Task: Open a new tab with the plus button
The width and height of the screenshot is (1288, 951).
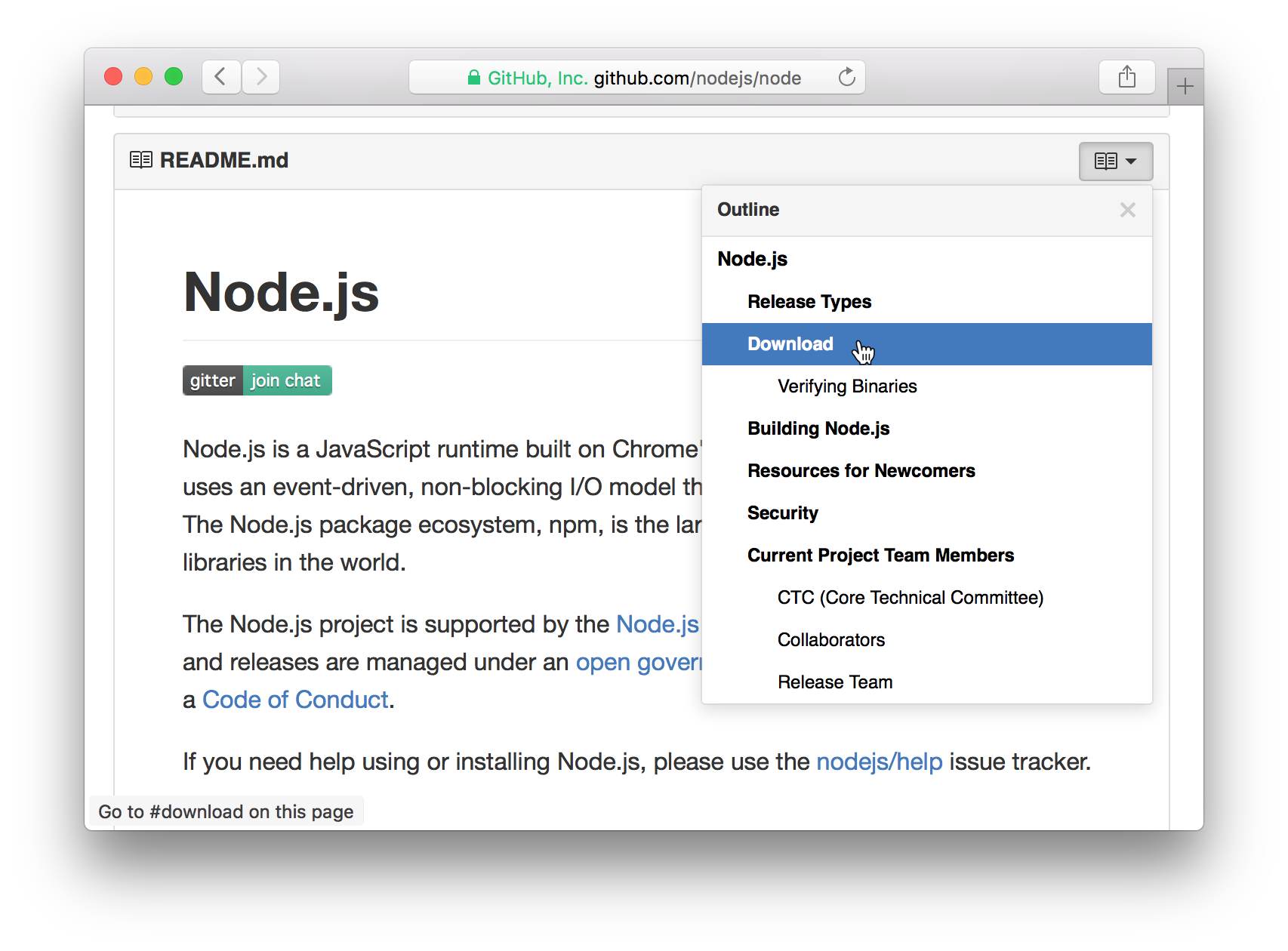Action: pyautogui.click(x=1185, y=86)
